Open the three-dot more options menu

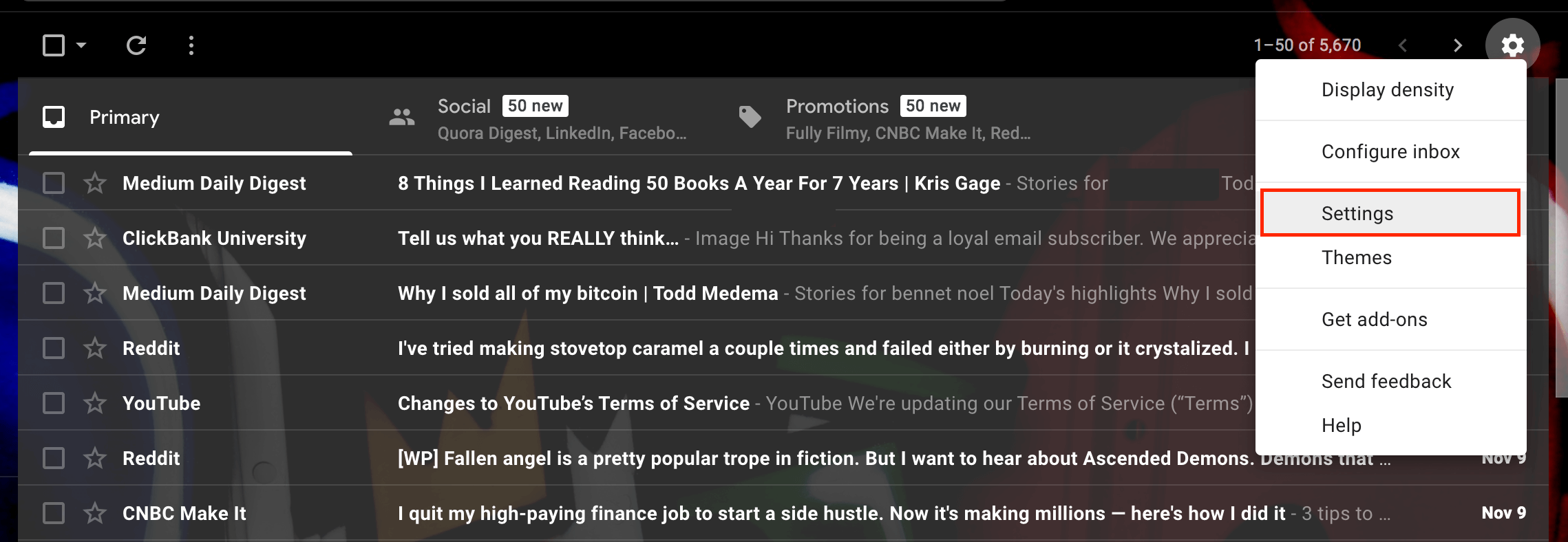click(x=191, y=45)
